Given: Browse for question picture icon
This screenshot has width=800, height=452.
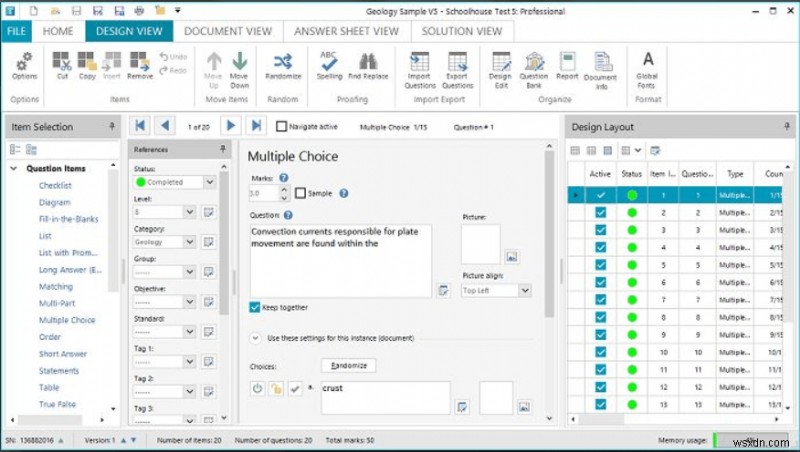Looking at the screenshot, I should (x=512, y=257).
